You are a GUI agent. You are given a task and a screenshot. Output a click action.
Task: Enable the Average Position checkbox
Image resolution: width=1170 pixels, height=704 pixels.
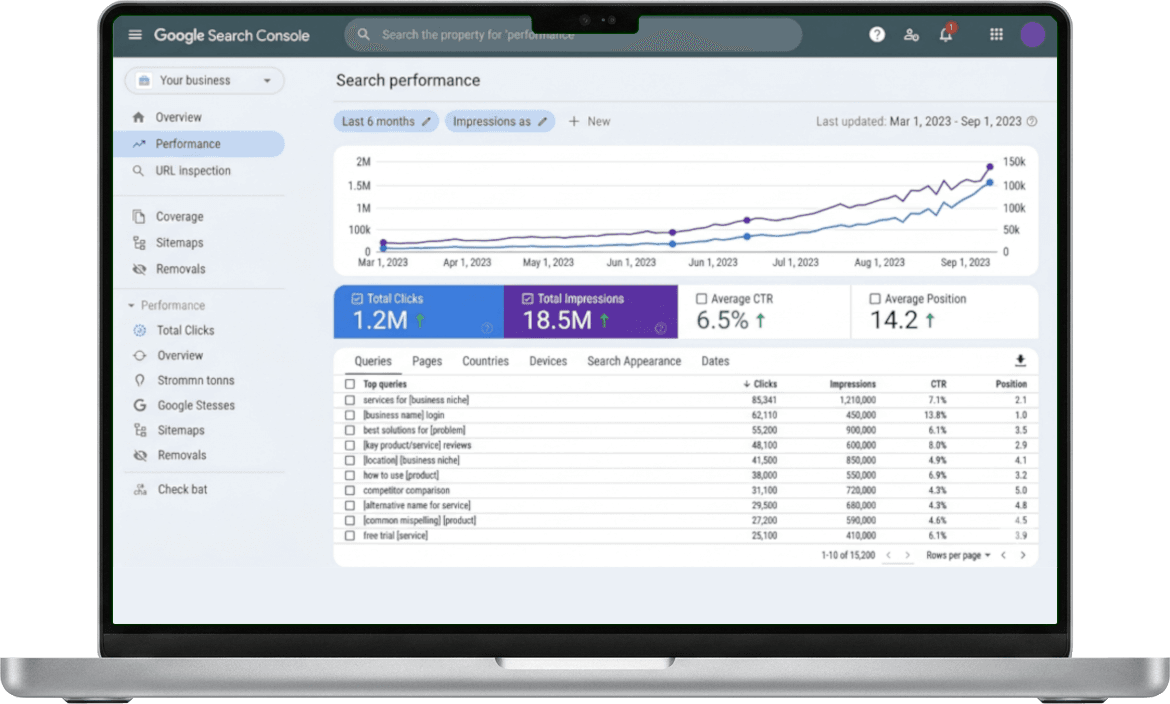(875, 299)
